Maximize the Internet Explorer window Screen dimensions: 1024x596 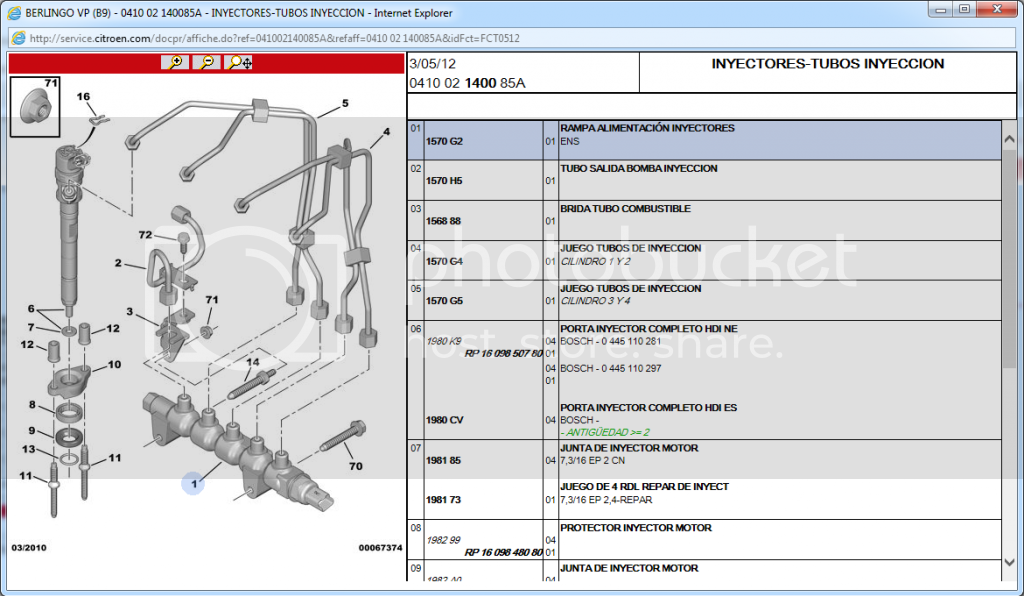pos(964,9)
